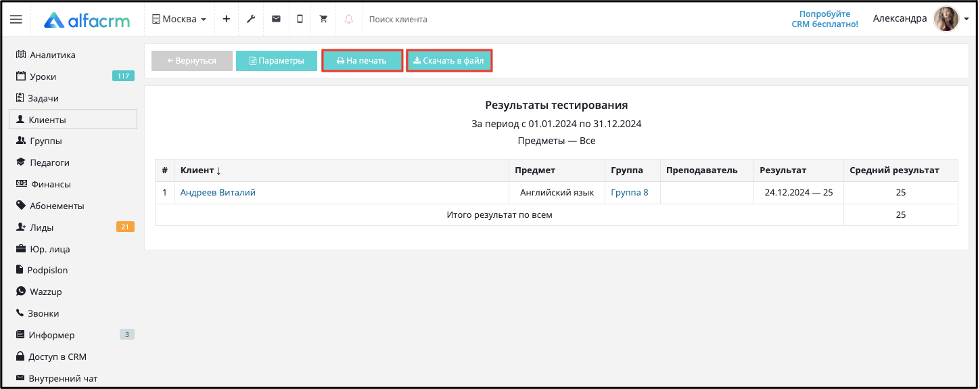Viewport: 979px width, 389px height.
Task: Click the На печать button
Action: pos(362,61)
